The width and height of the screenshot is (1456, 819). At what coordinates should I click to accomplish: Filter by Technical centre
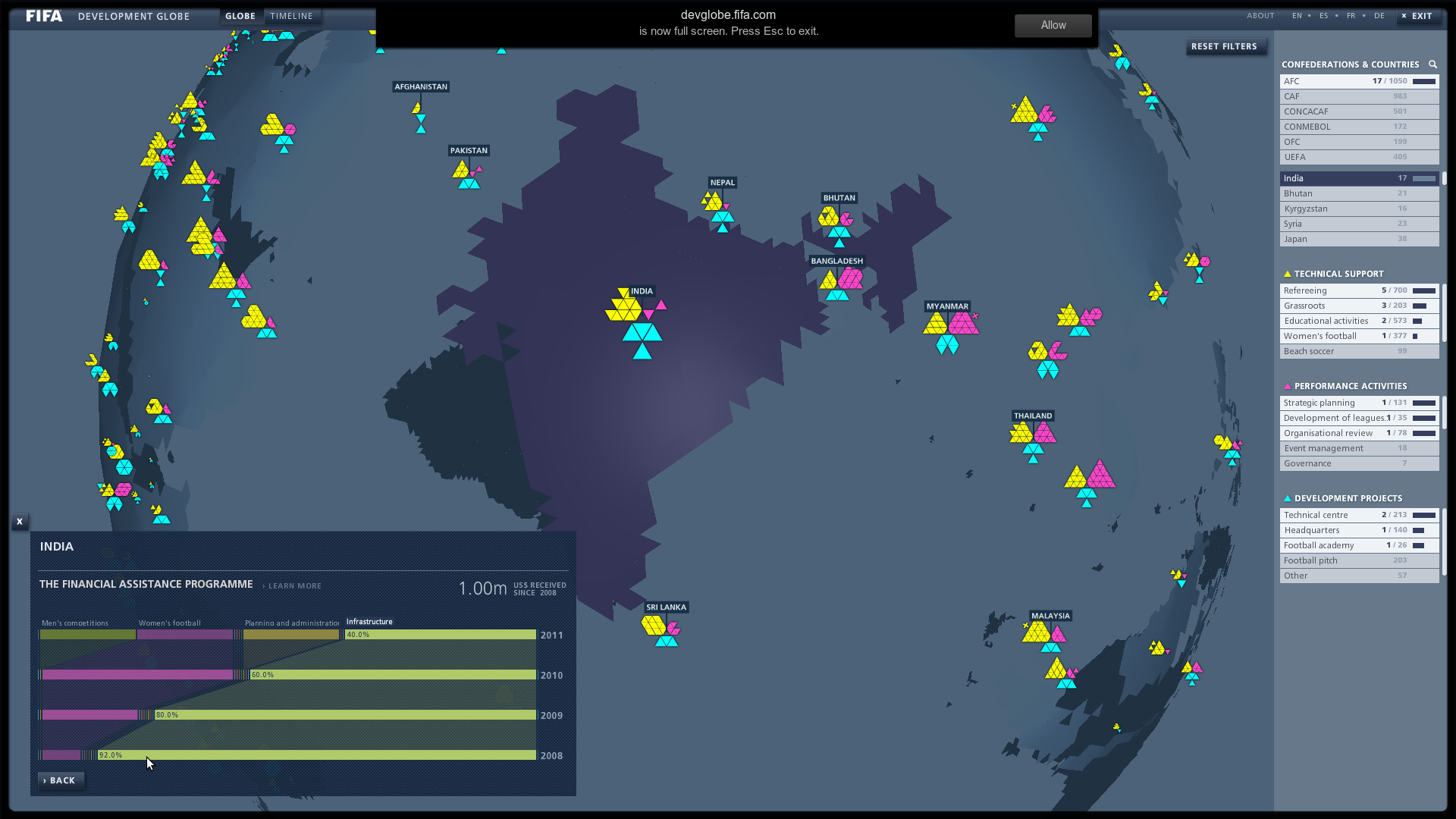1359,515
